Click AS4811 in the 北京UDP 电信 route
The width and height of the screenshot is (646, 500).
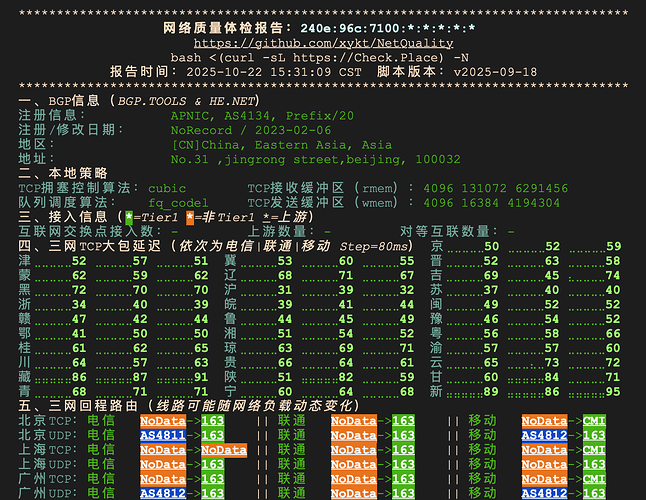(x=163, y=435)
